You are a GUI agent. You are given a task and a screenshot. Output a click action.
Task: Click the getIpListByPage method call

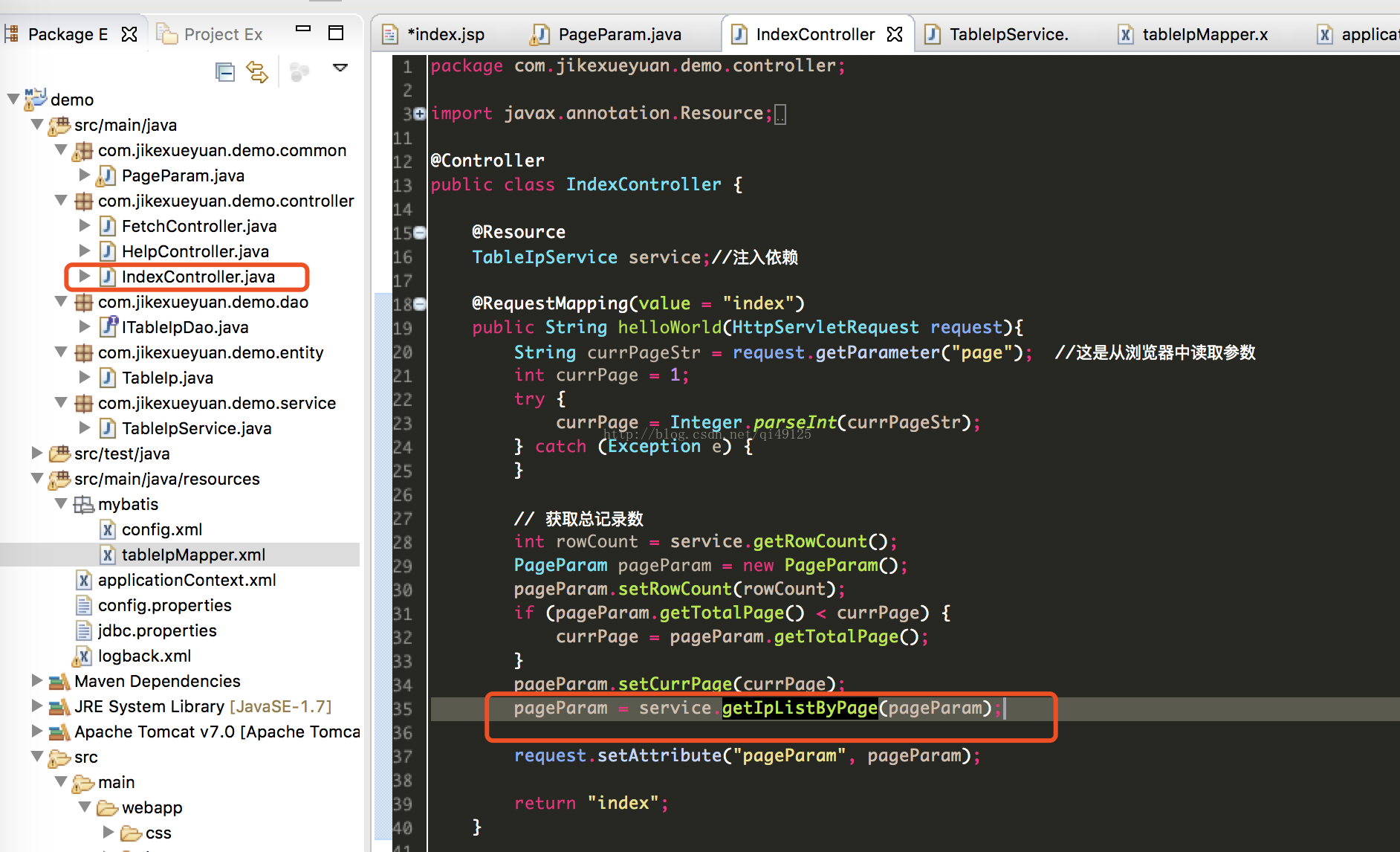[x=800, y=708]
